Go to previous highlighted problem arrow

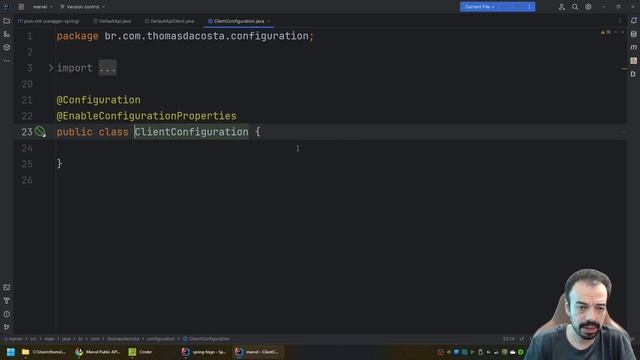tap(616, 32)
